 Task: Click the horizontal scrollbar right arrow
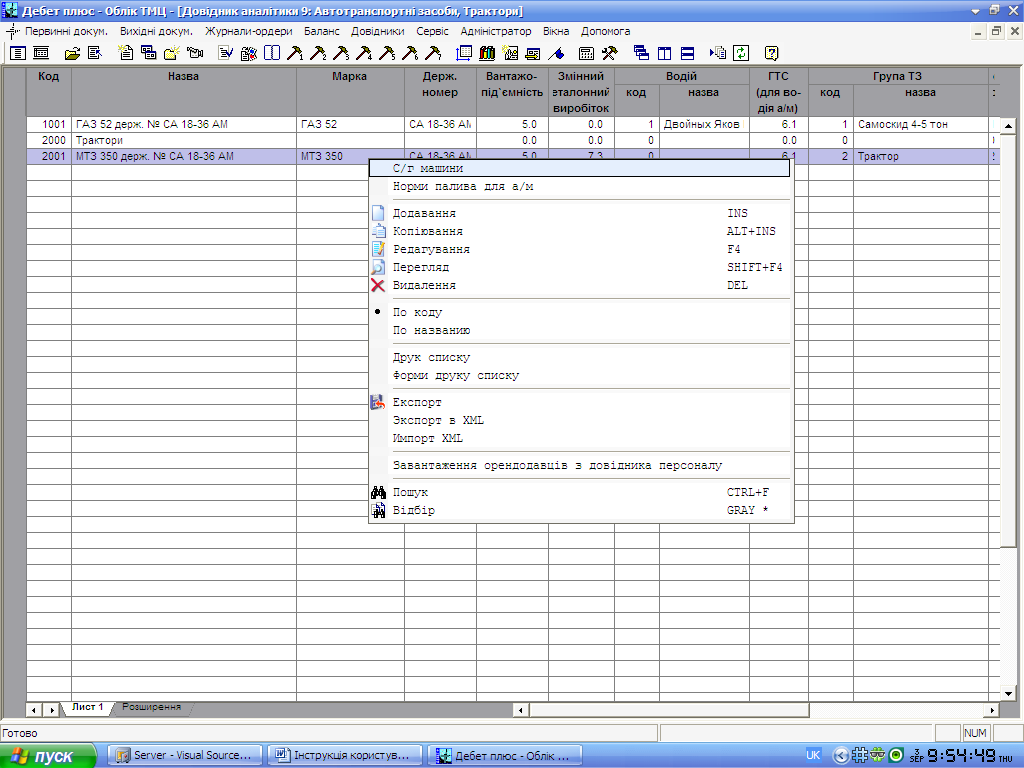992,709
